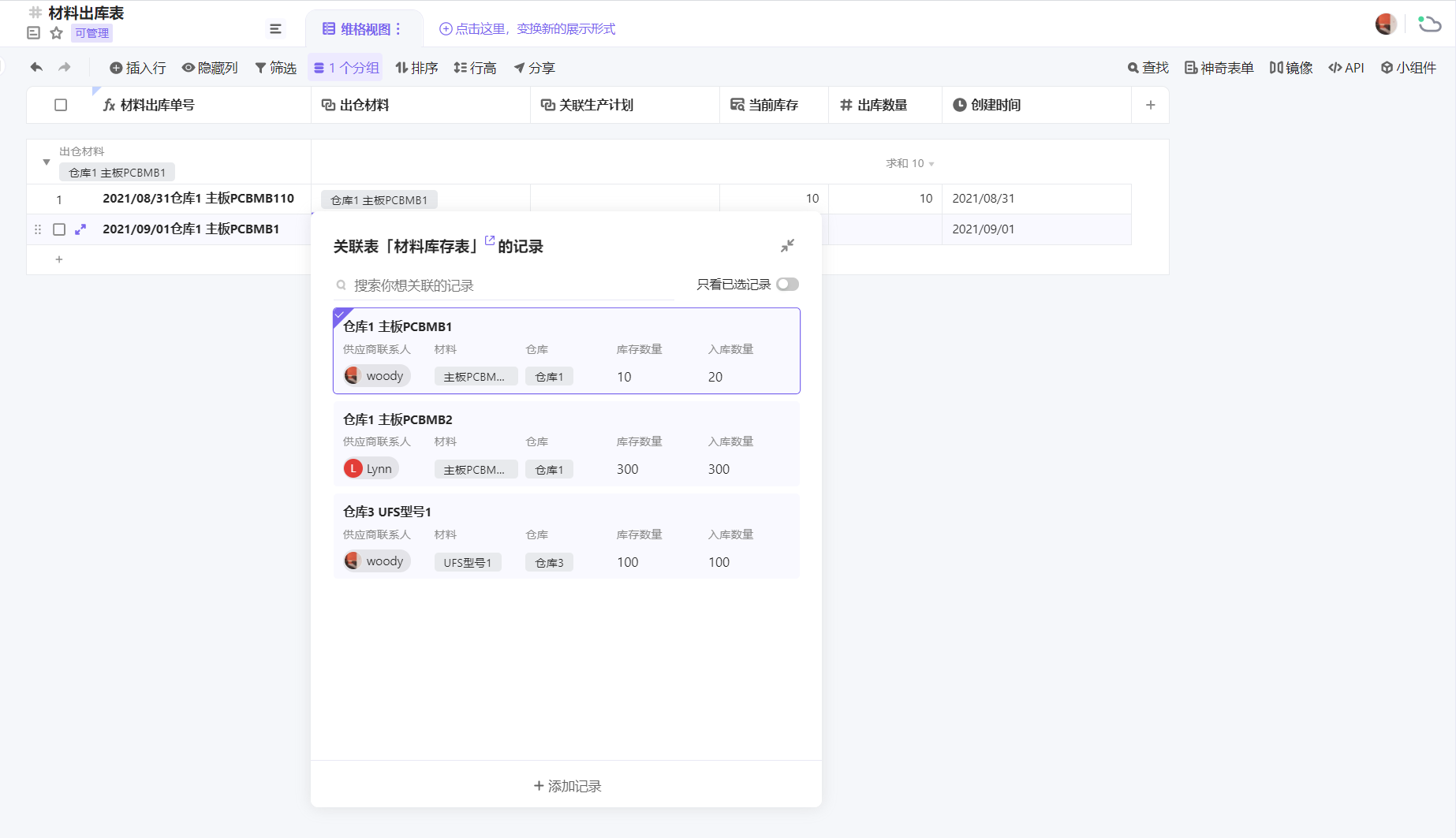
Task: Open the 镜像 feature
Action: (1277, 68)
